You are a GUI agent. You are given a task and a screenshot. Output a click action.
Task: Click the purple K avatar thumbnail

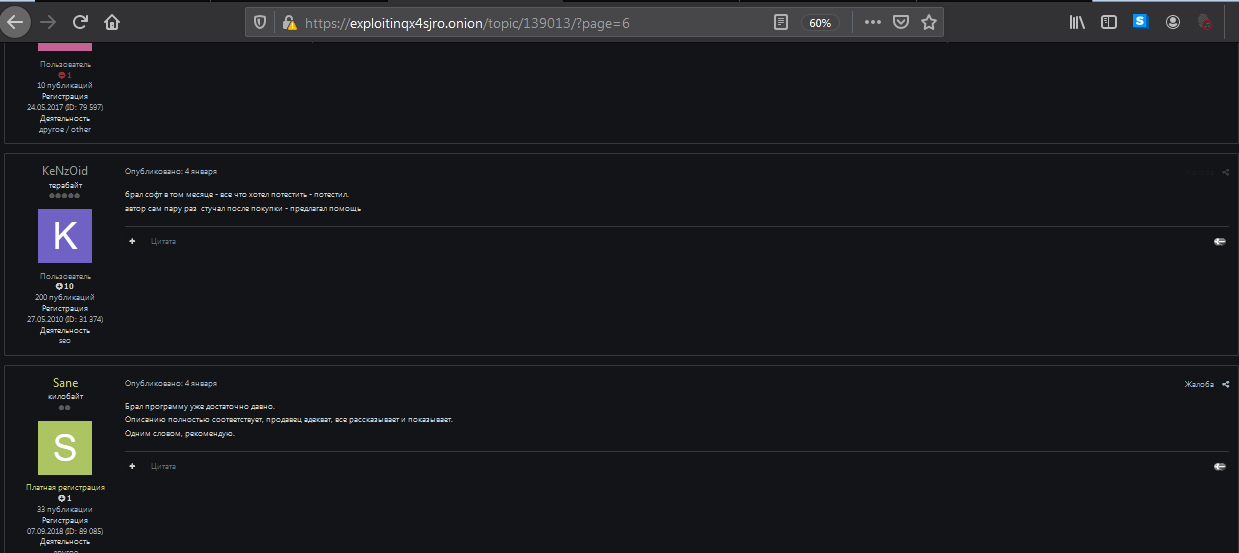(x=65, y=236)
